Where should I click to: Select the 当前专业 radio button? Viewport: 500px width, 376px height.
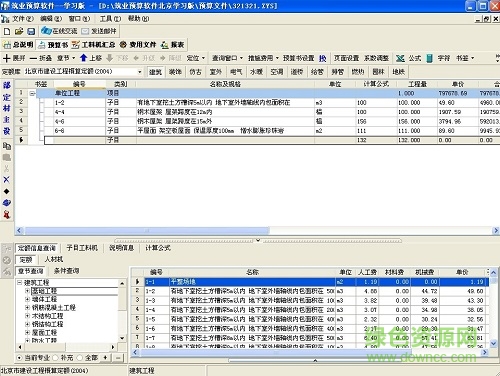pos(19,358)
